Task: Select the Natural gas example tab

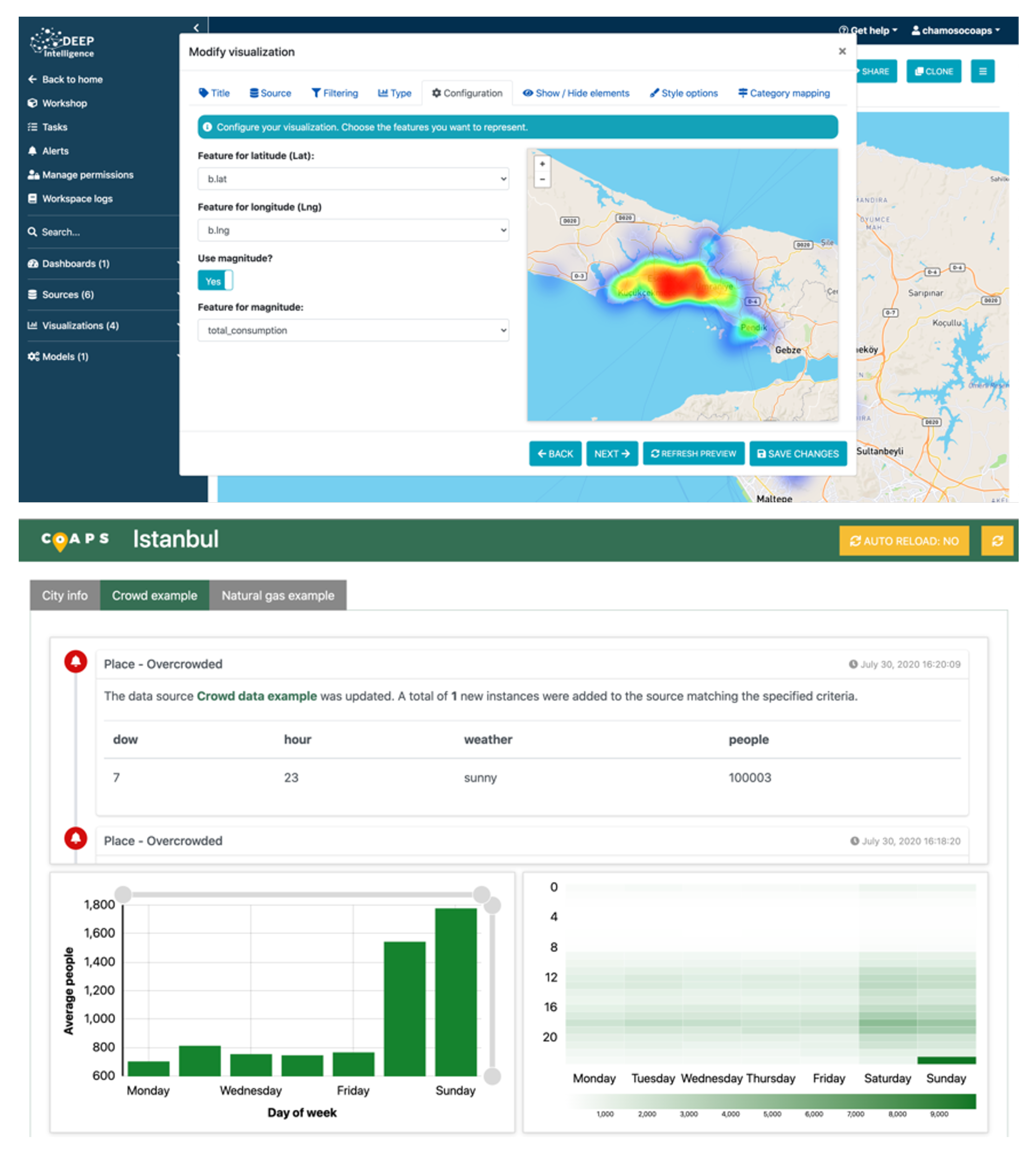Action: coord(278,595)
